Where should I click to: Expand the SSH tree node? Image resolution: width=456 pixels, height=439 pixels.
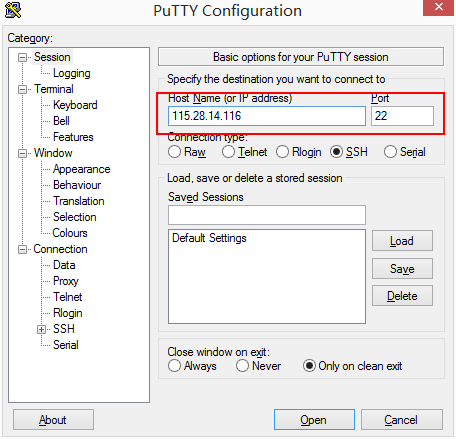tap(41, 329)
